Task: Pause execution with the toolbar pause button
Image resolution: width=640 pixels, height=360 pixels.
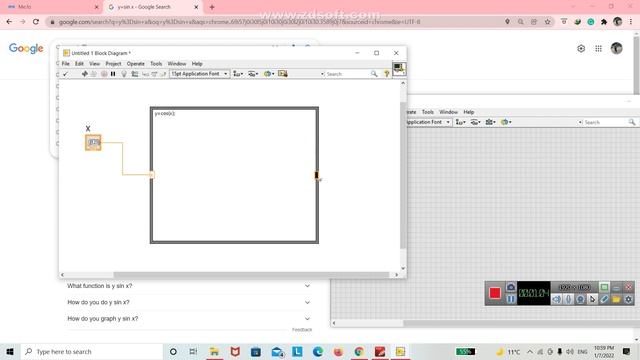Action: [113, 74]
